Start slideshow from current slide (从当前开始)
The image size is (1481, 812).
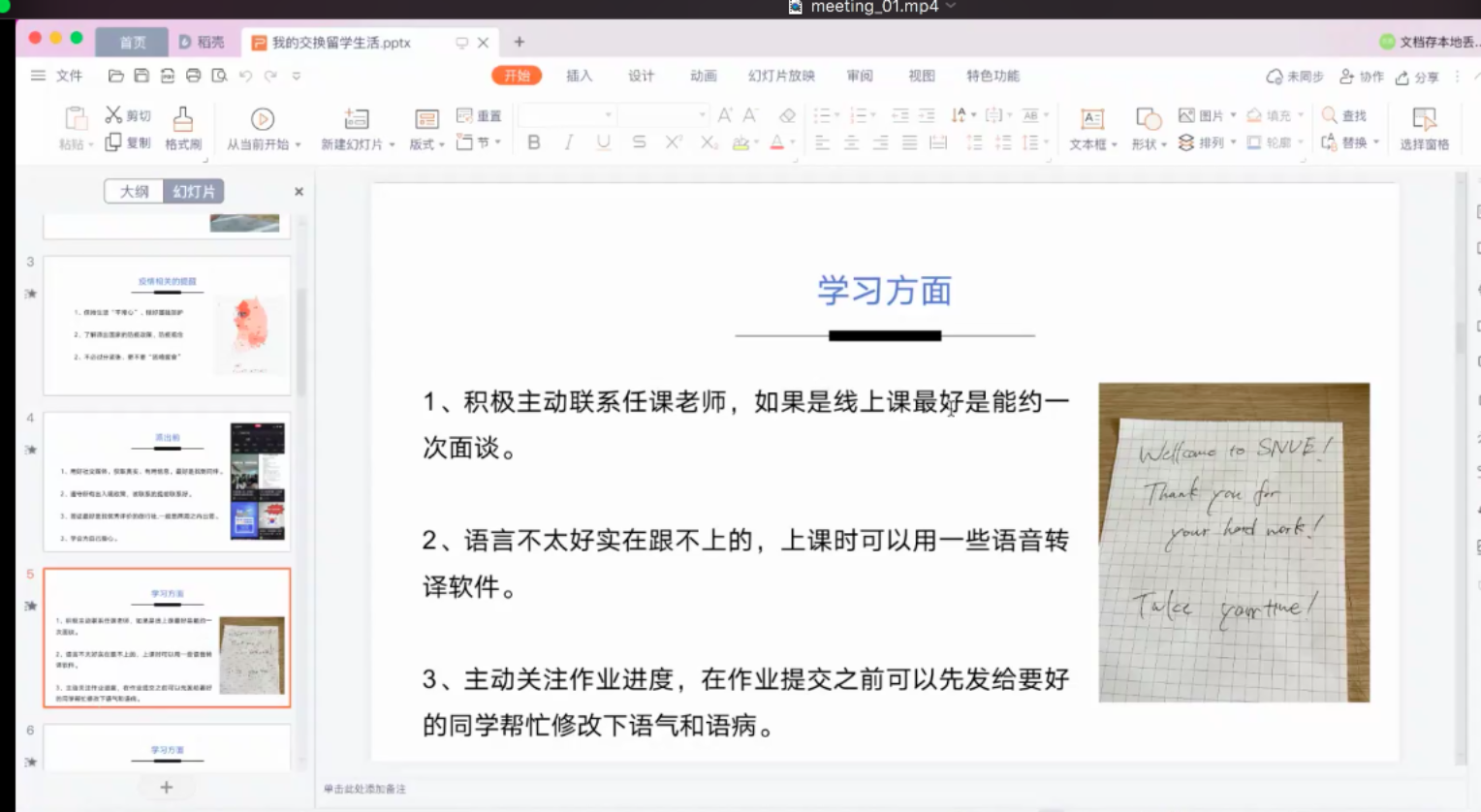click(263, 120)
